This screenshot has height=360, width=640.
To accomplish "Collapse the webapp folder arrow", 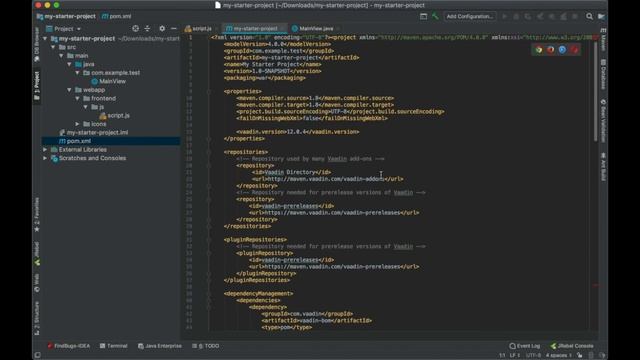I will pyautogui.click(x=69, y=90).
